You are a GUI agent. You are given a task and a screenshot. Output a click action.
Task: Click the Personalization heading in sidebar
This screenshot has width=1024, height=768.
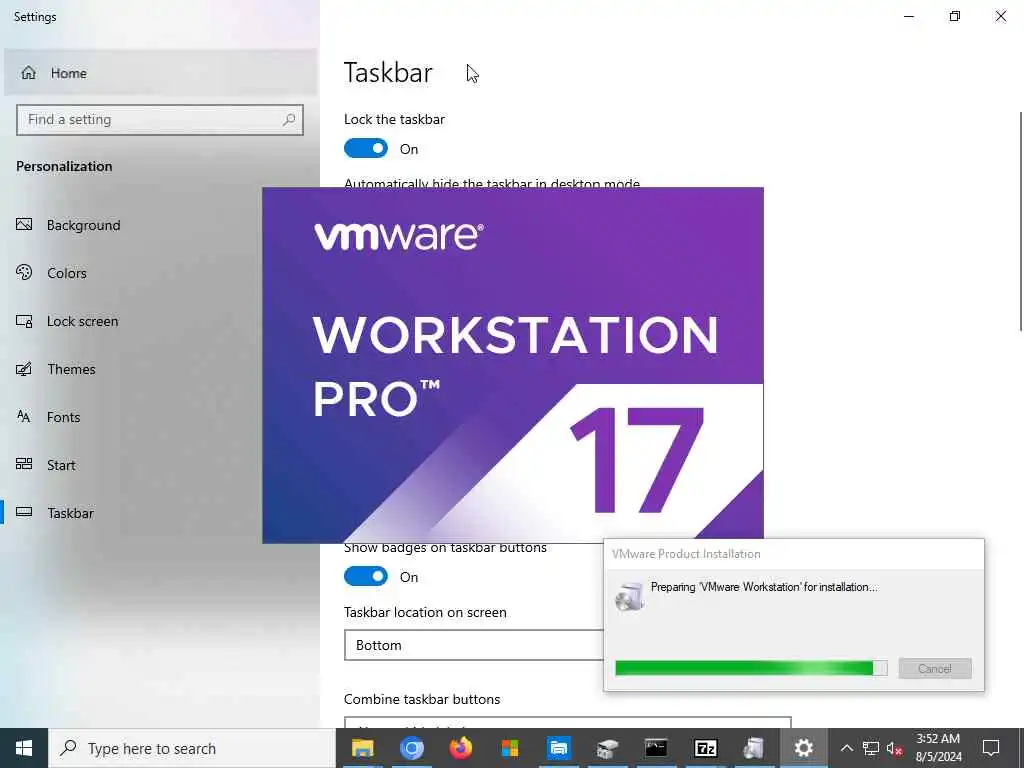64,167
